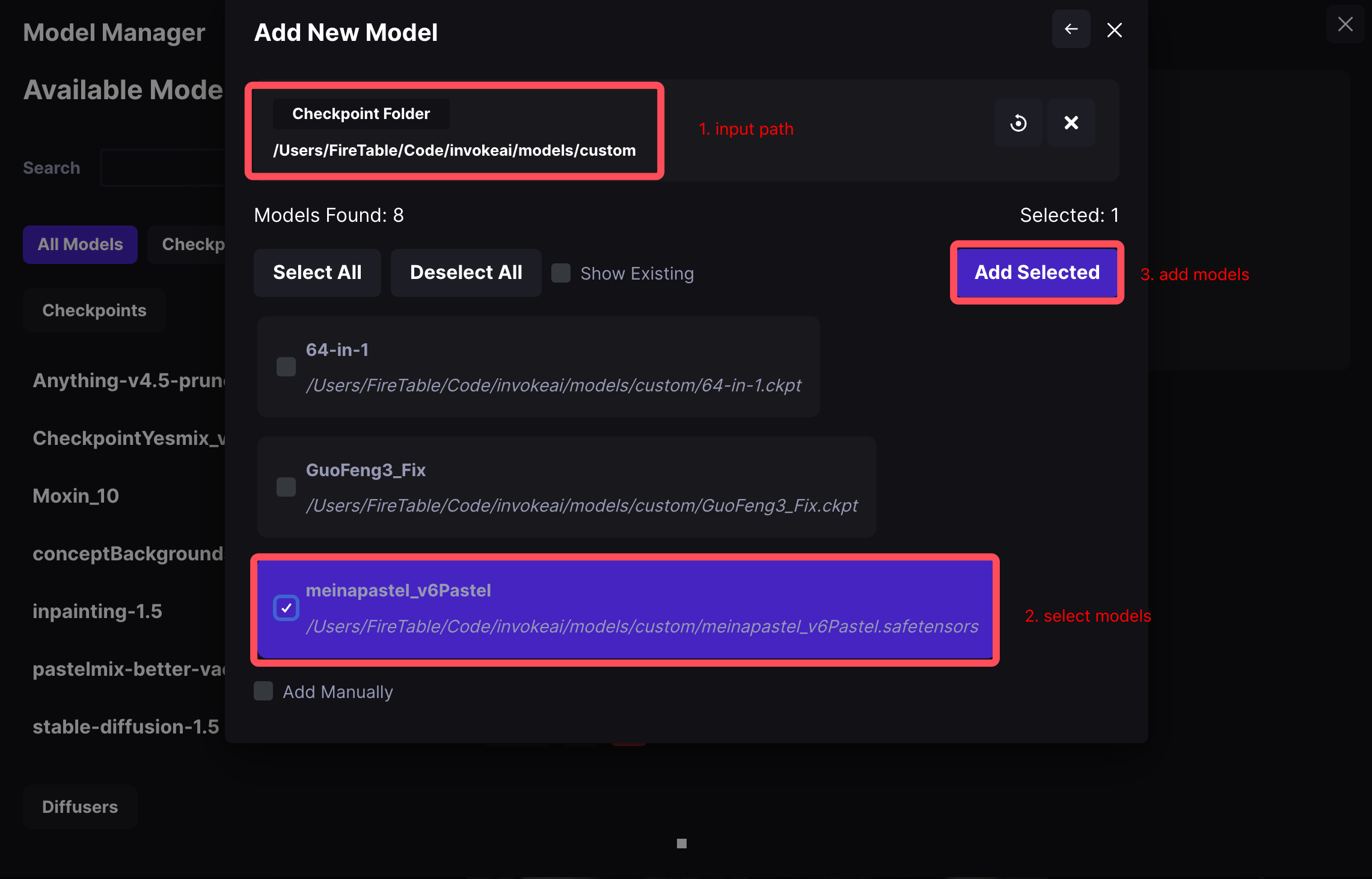Select Moxin_10 in the available models list

click(76, 496)
